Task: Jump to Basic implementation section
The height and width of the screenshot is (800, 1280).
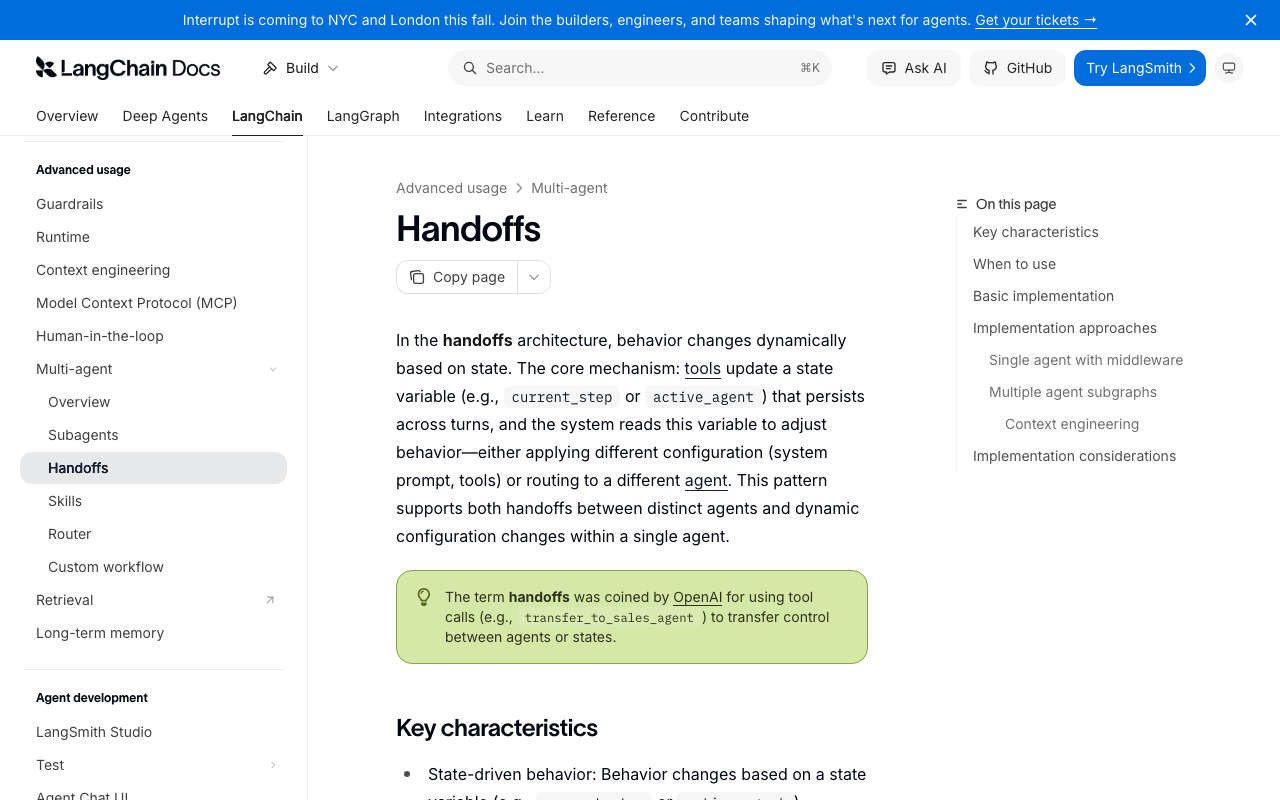Action: [x=1043, y=296]
